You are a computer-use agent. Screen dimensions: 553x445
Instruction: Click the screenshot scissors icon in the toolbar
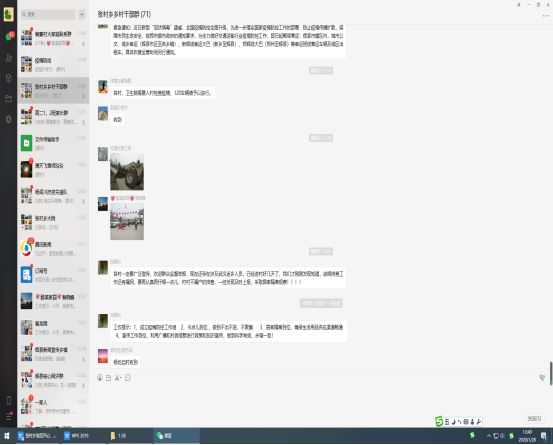[118, 378]
